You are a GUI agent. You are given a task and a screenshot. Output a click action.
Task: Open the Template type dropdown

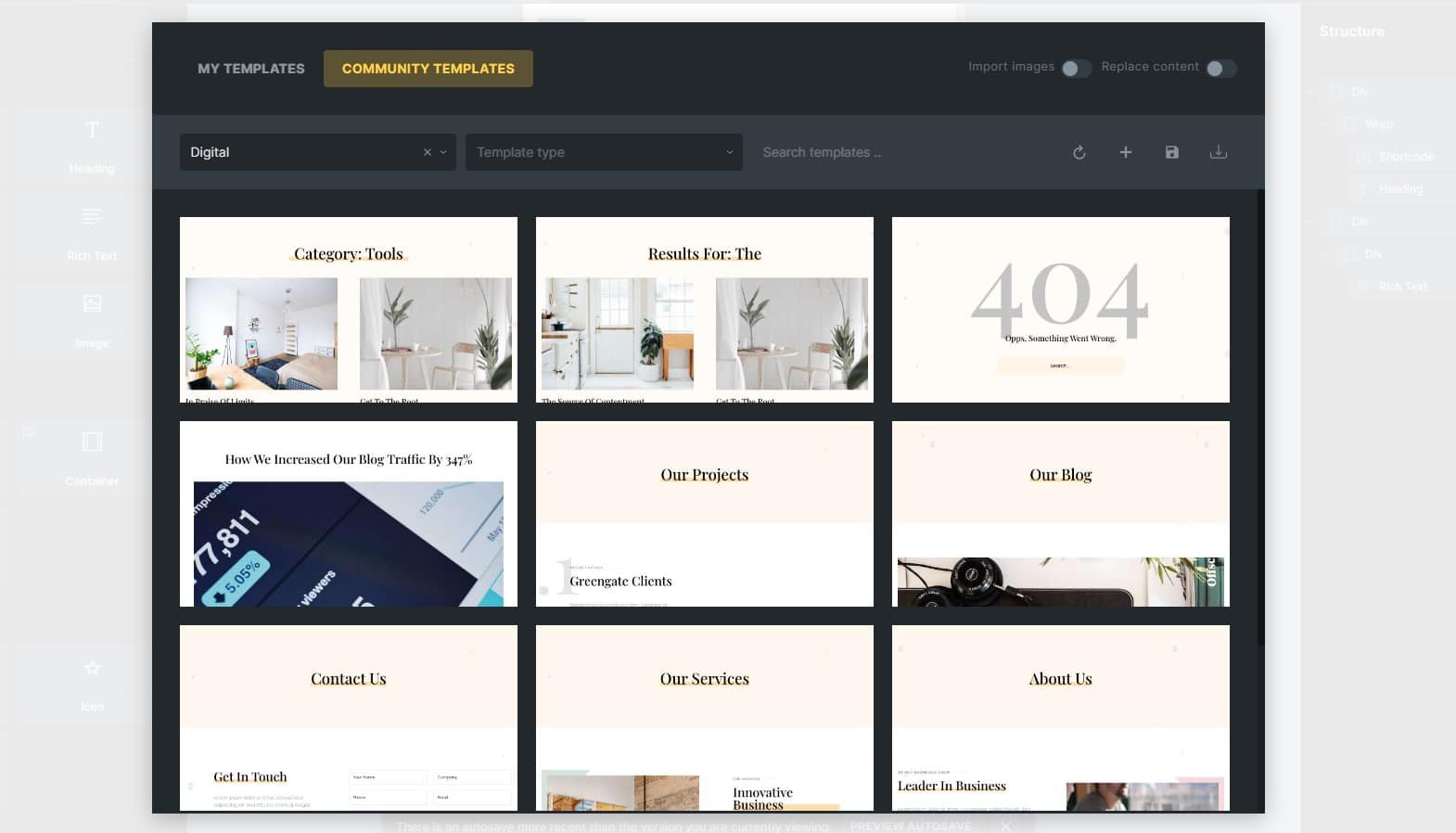tap(604, 152)
